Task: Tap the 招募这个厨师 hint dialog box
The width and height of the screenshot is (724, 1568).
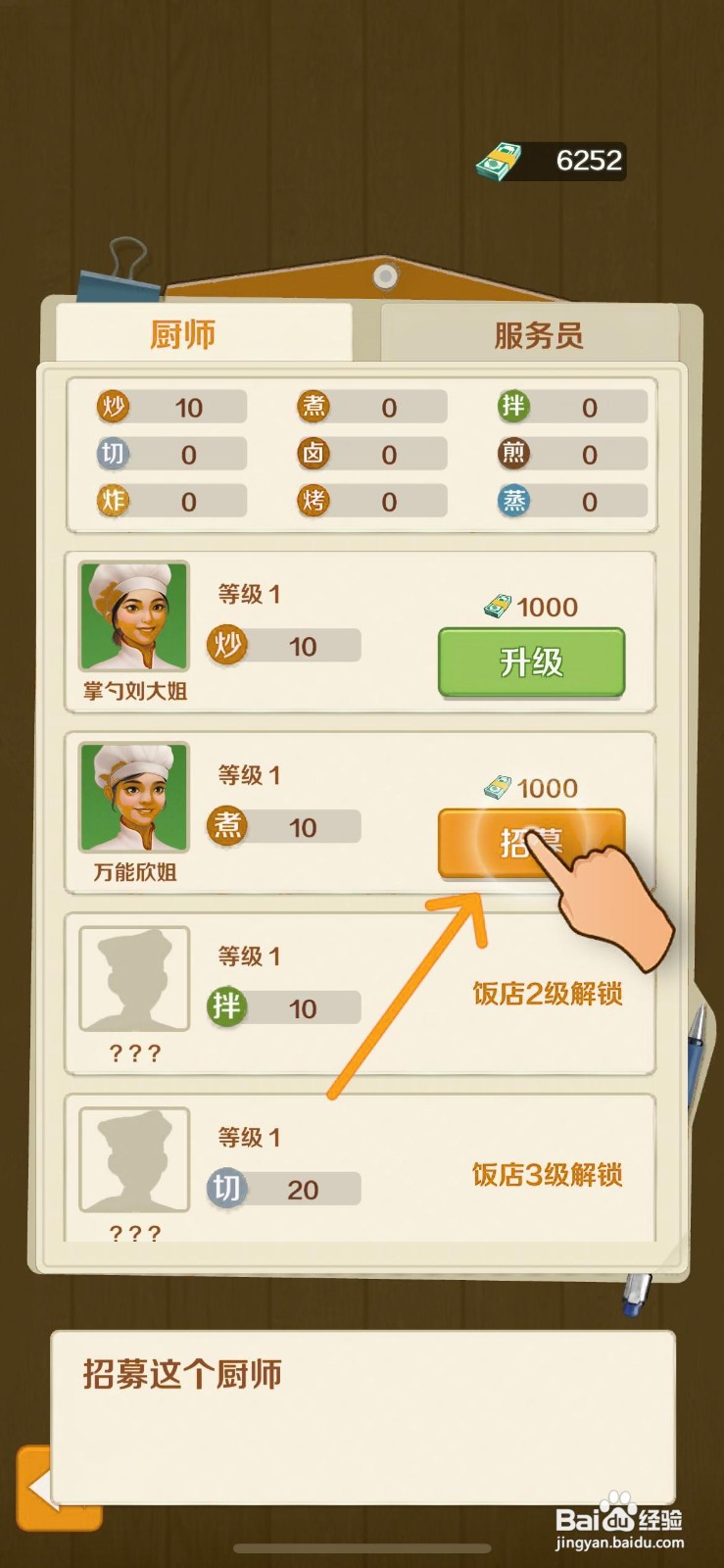Action: (362, 1417)
